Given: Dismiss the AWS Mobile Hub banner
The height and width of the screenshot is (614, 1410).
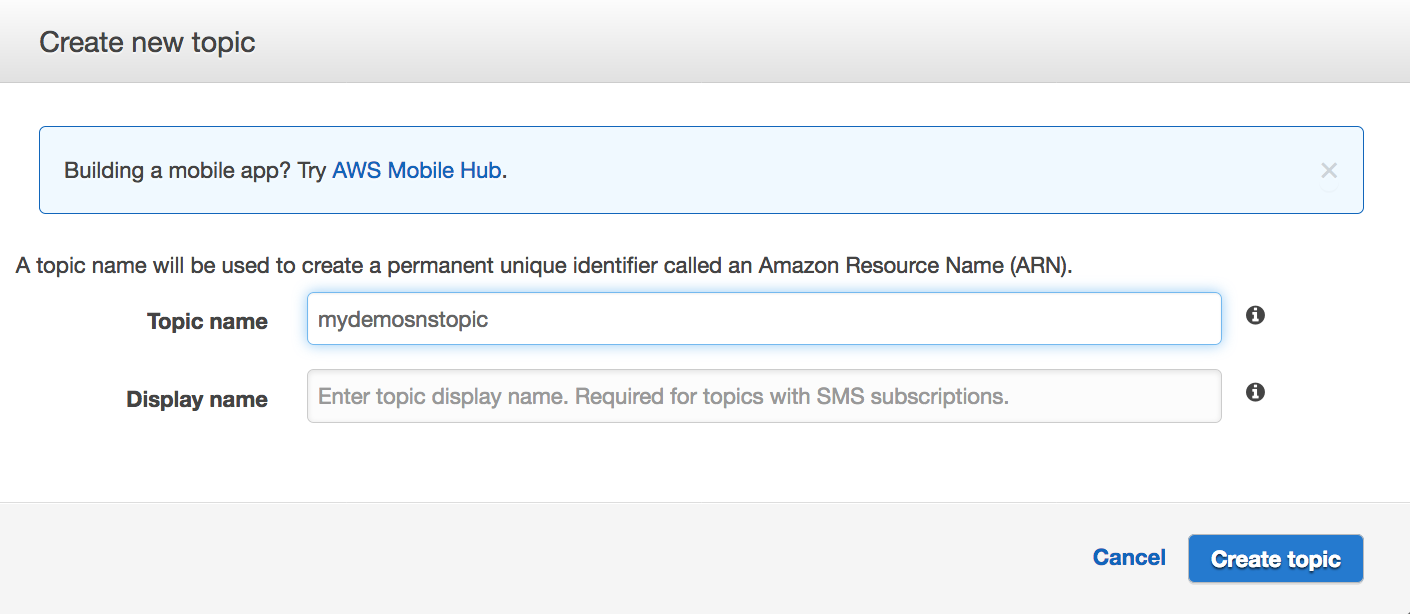Looking at the screenshot, I should (x=1328, y=170).
